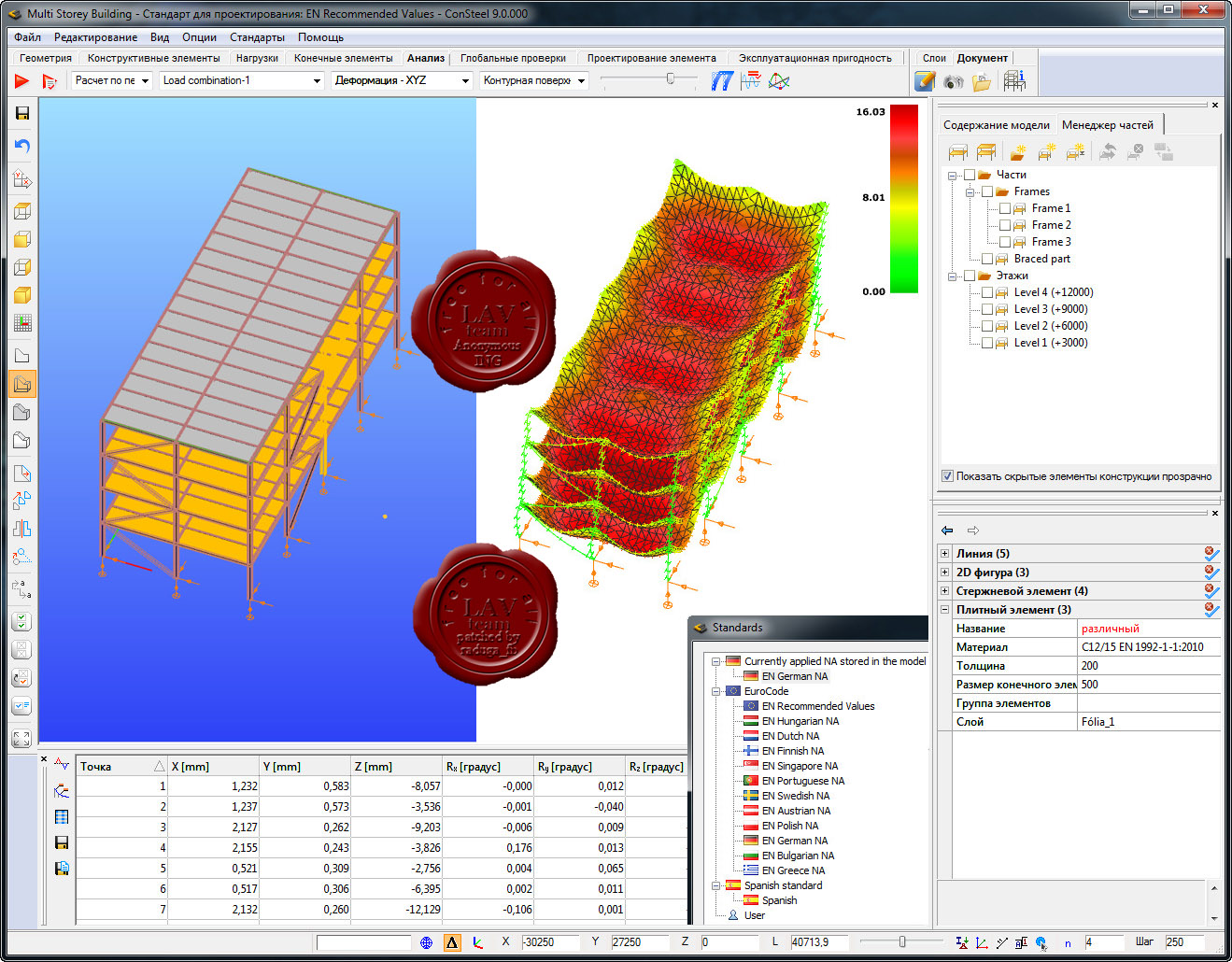Click the save disk icon in left toolbar
This screenshot has width=1232, height=962.
pos(22,114)
